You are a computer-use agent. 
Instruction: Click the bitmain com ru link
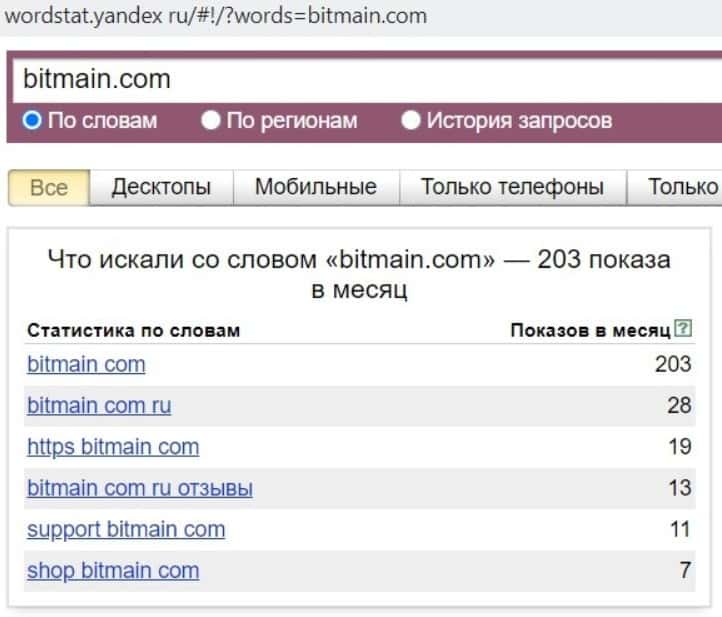tap(99, 405)
